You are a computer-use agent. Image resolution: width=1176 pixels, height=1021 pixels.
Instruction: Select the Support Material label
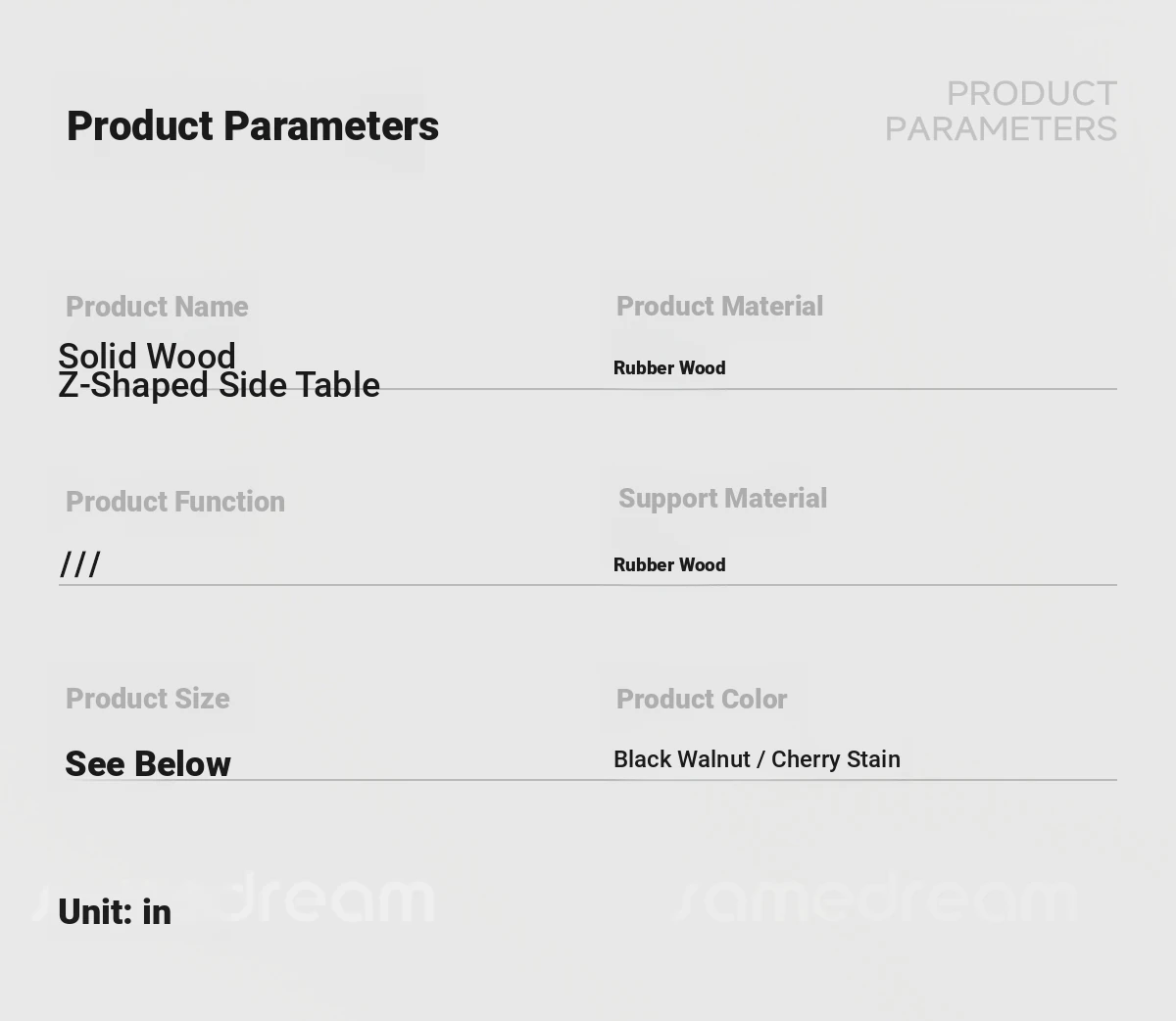point(723,499)
